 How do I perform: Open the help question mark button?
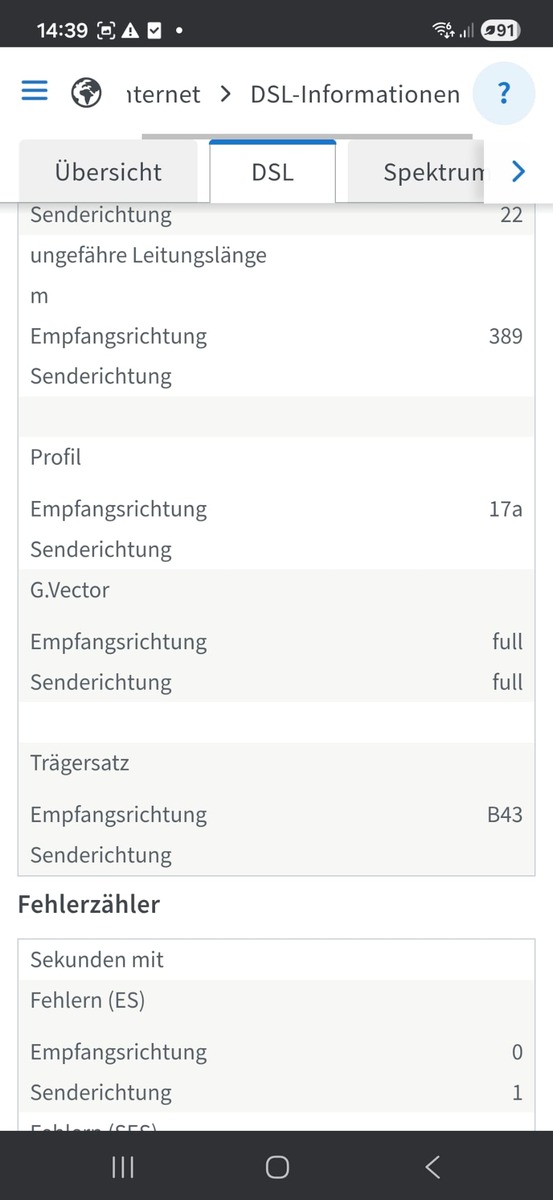coord(504,94)
